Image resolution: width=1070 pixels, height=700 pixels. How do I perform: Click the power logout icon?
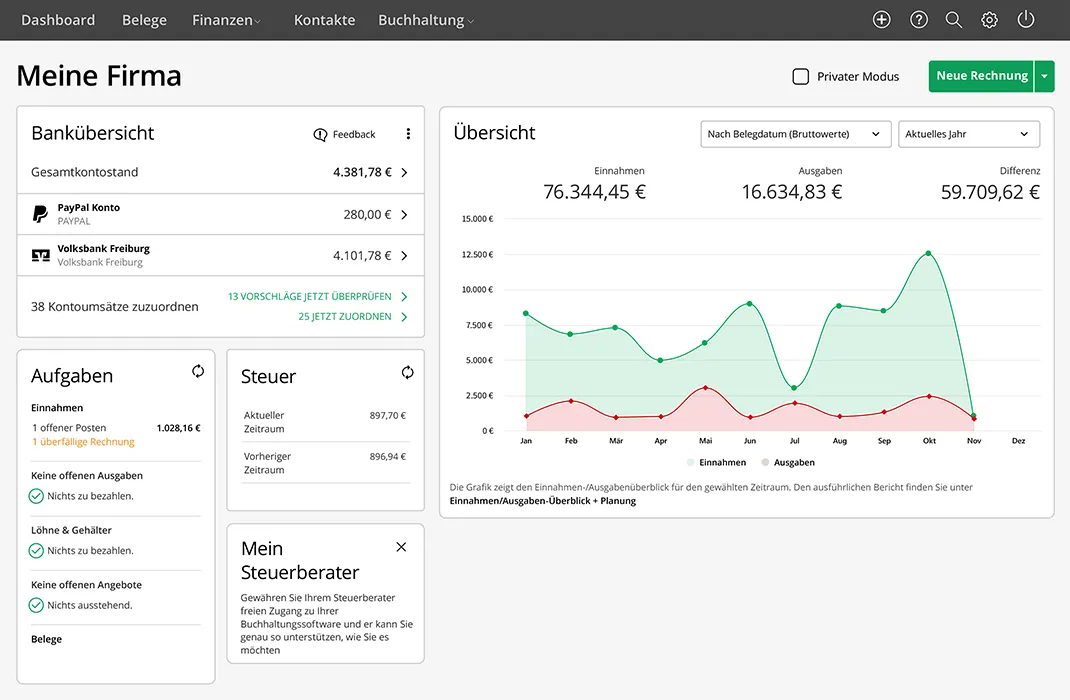point(1025,20)
